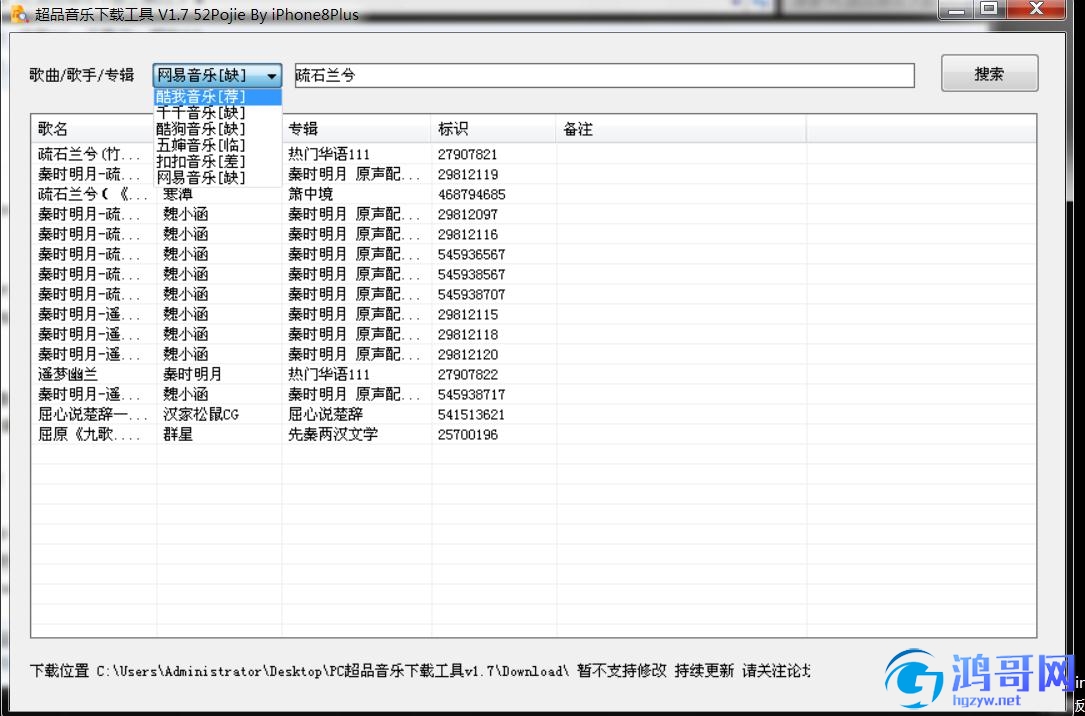Focus the search keyword field containing 疏石兰兮

tap(605, 75)
